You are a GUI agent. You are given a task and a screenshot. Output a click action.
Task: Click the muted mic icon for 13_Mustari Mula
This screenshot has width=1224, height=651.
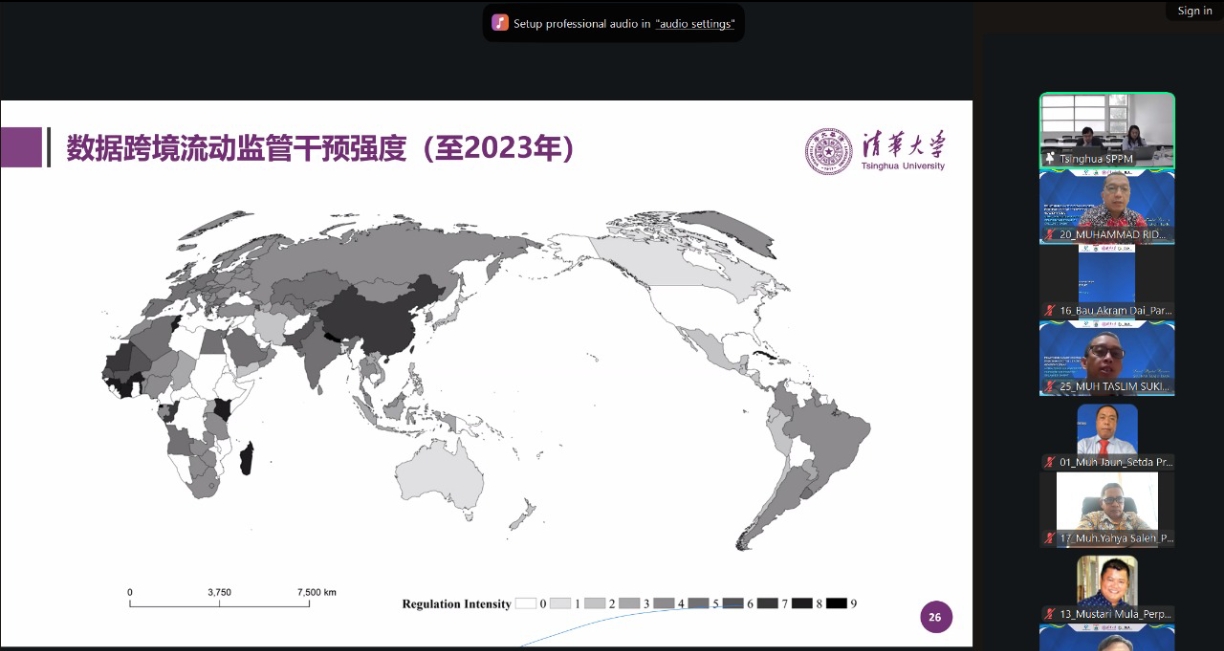(x=1049, y=614)
